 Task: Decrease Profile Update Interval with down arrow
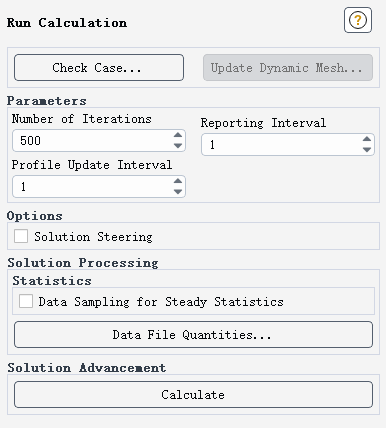(x=178, y=192)
